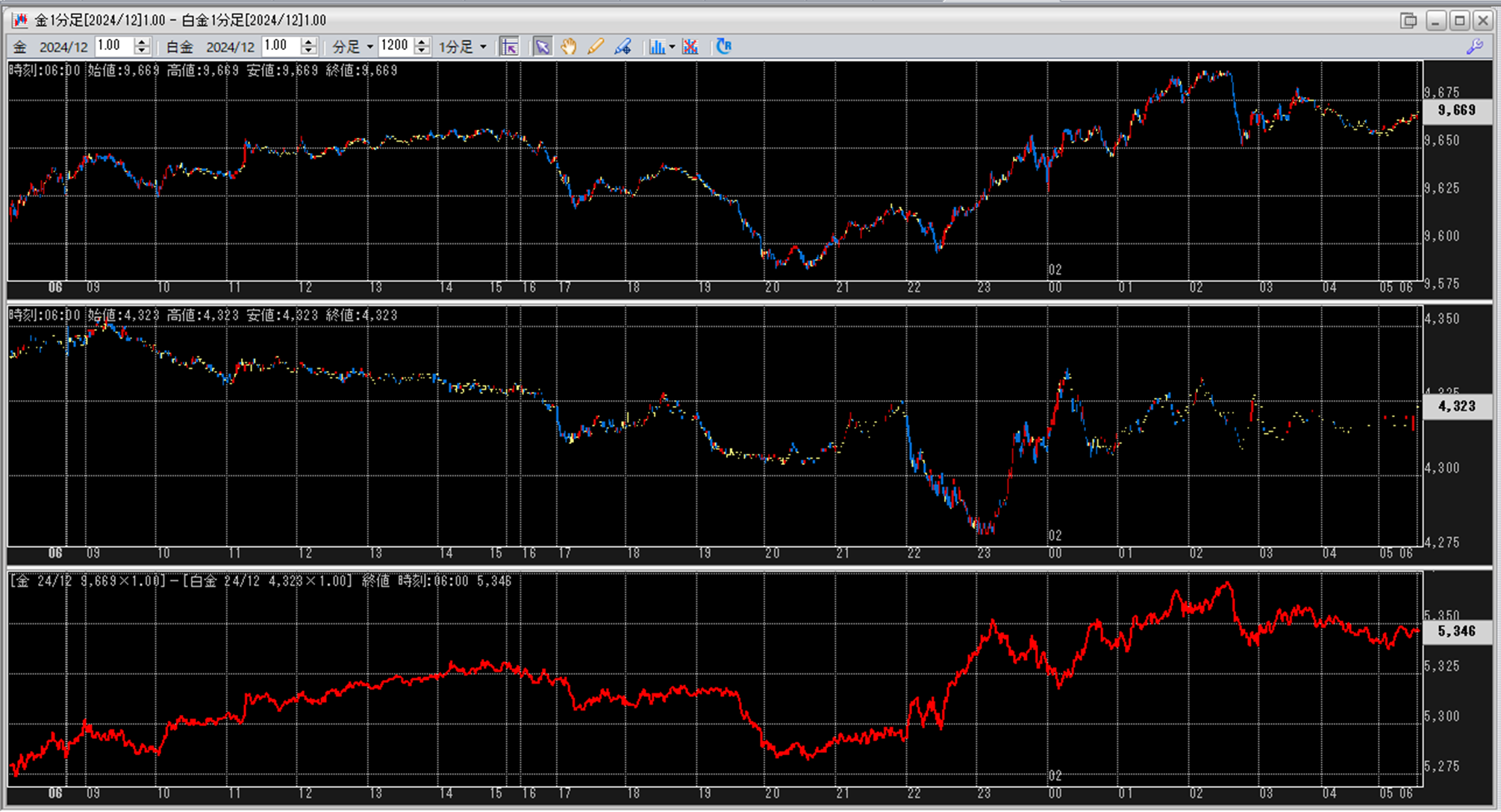The image size is (1501, 812).
Task: Select the arrow pointer cursor tool
Action: pos(543,47)
